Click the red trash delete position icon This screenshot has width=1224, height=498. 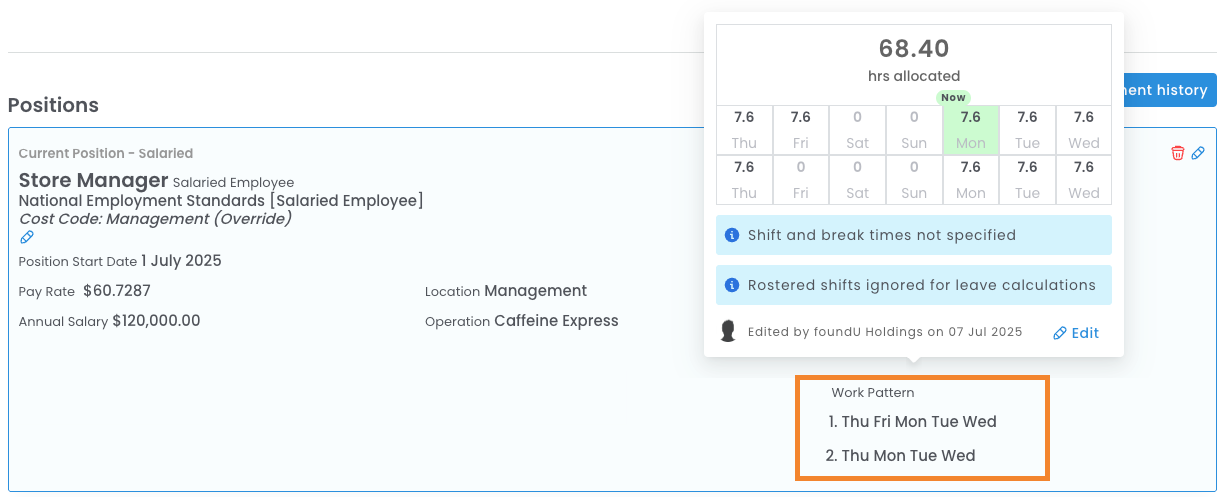click(1177, 153)
